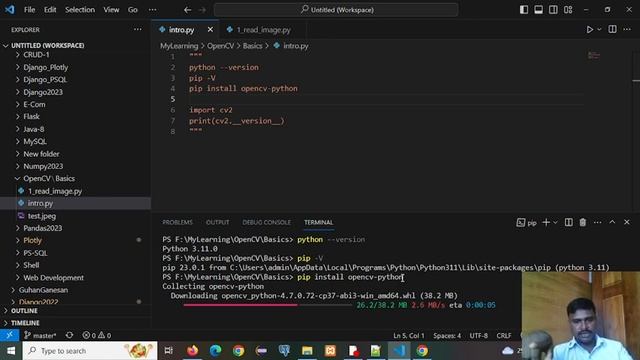Expand the TIMELINE section
Screen dimensions: 640x360
click(x=75, y=323)
